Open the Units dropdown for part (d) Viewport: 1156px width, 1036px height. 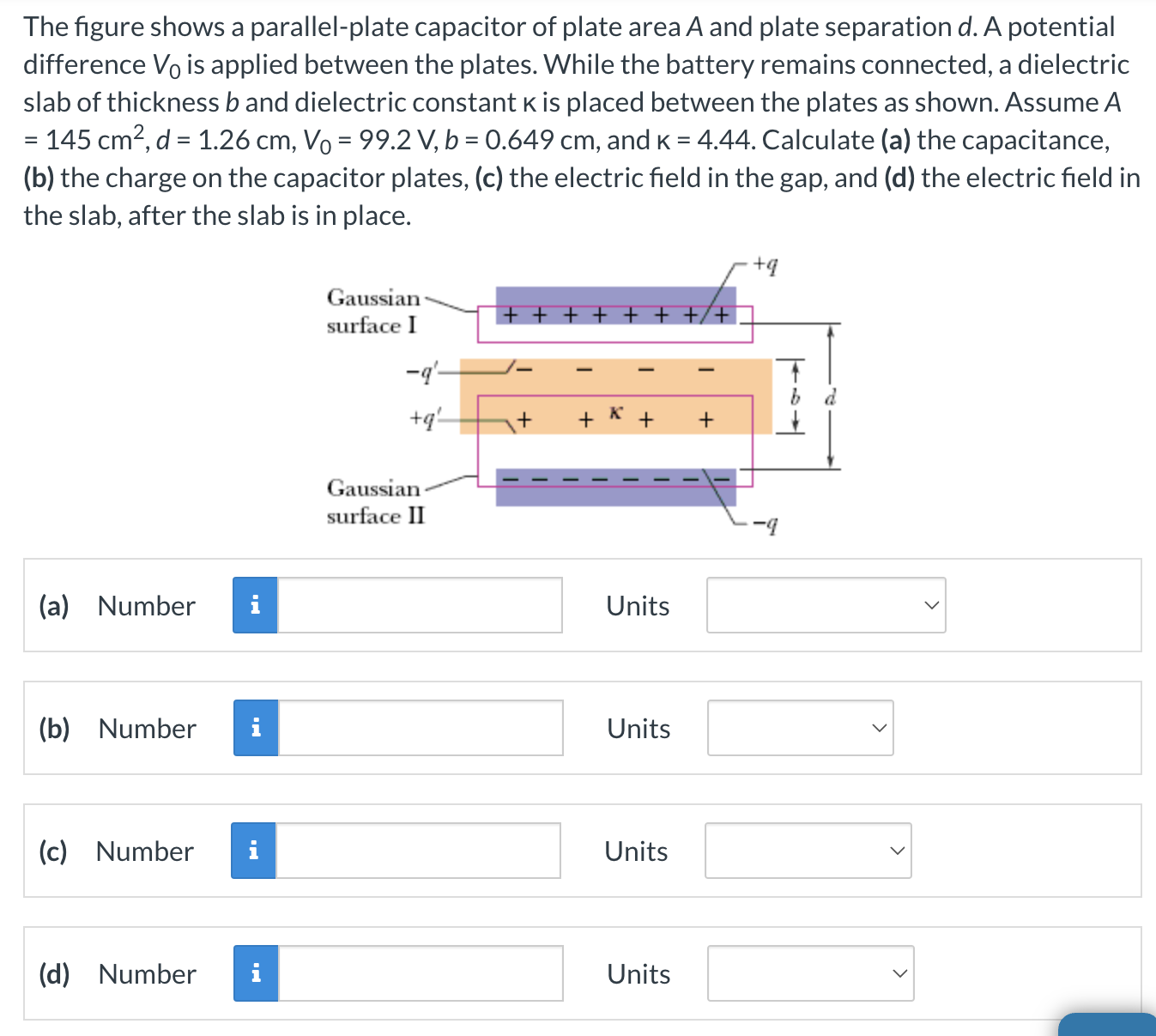tap(809, 973)
